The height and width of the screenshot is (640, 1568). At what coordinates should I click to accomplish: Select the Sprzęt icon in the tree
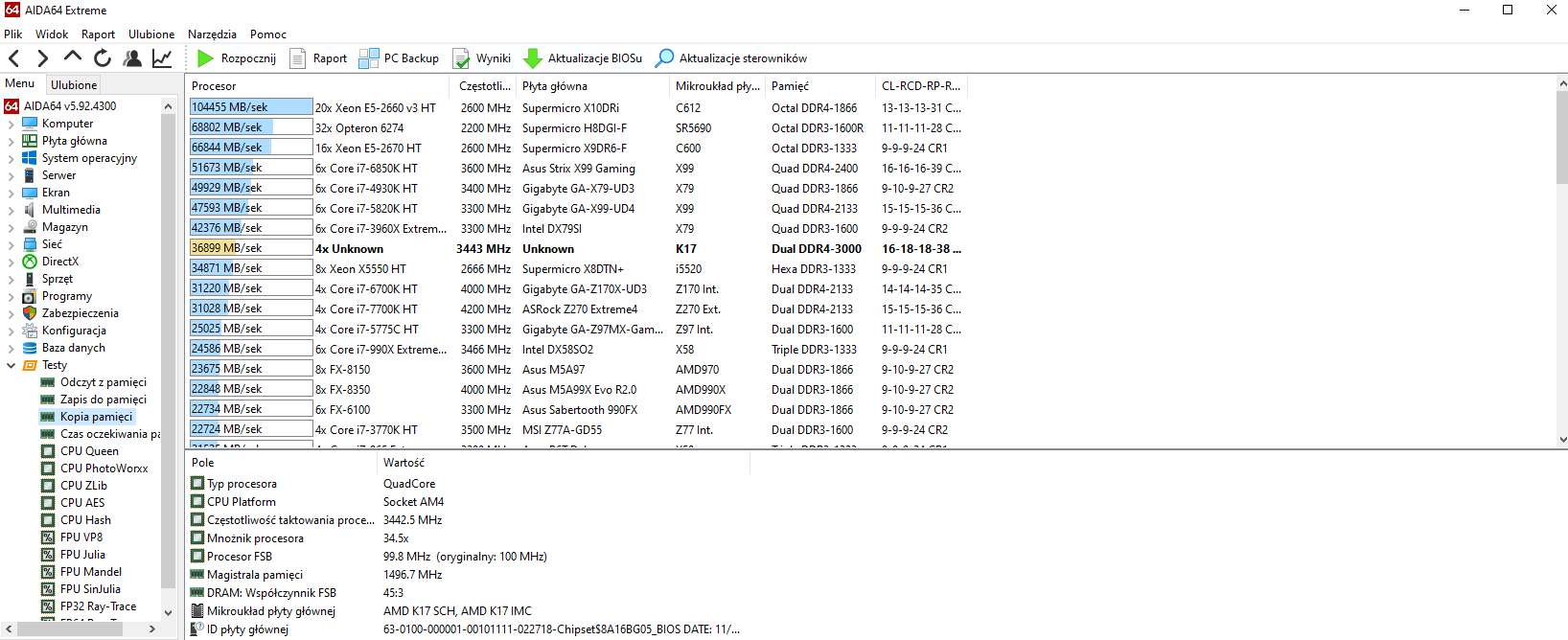(30, 279)
